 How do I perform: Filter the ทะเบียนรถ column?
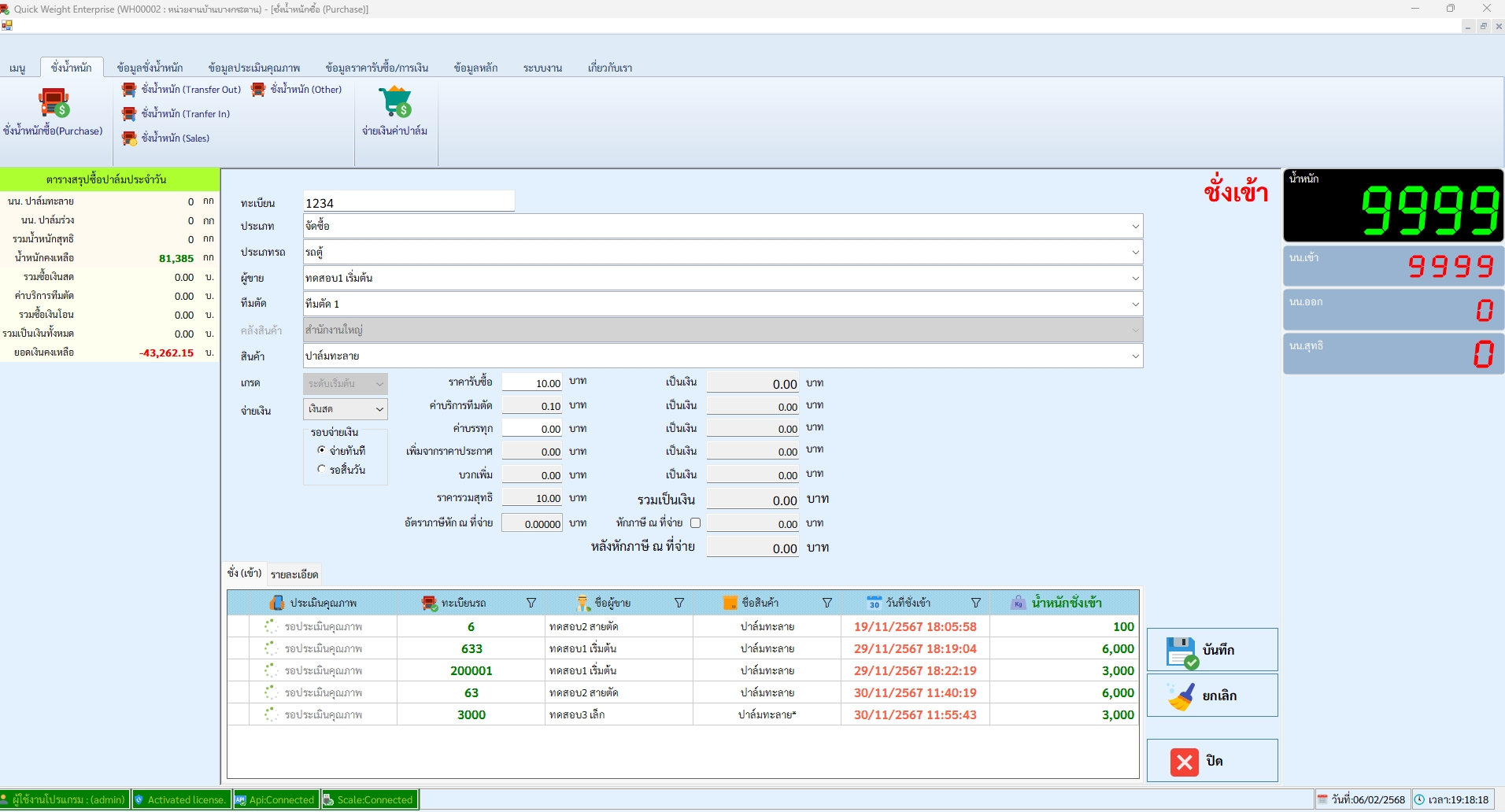point(531,603)
